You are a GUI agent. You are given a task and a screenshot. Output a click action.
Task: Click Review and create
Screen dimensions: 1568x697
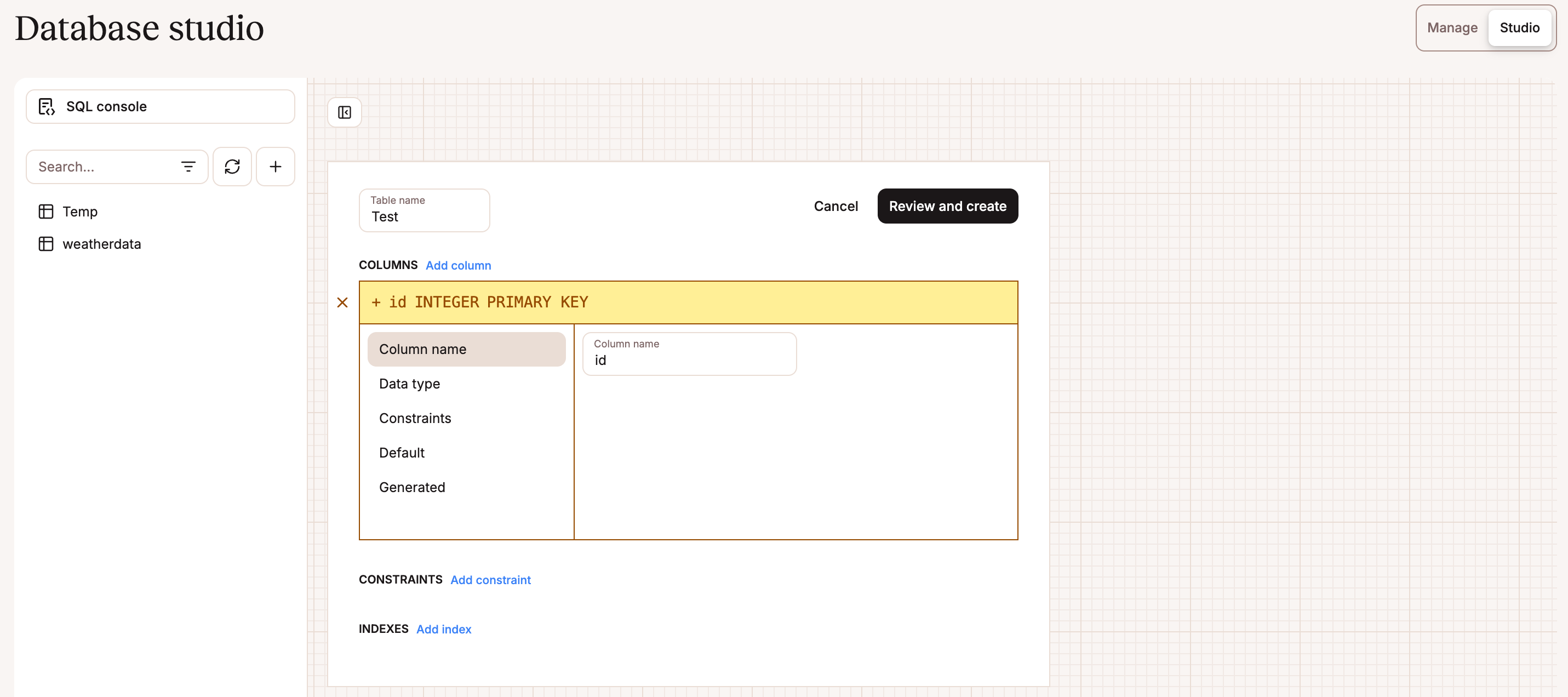947,205
